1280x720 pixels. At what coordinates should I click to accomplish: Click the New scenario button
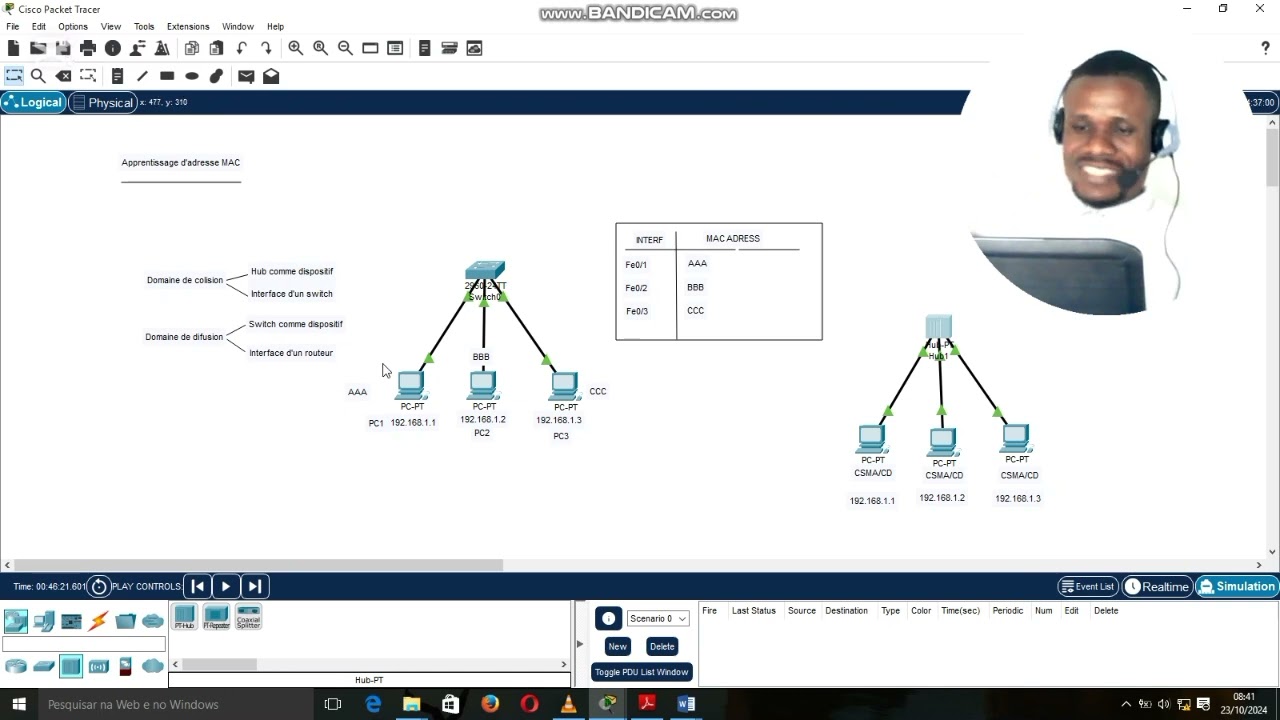point(618,646)
